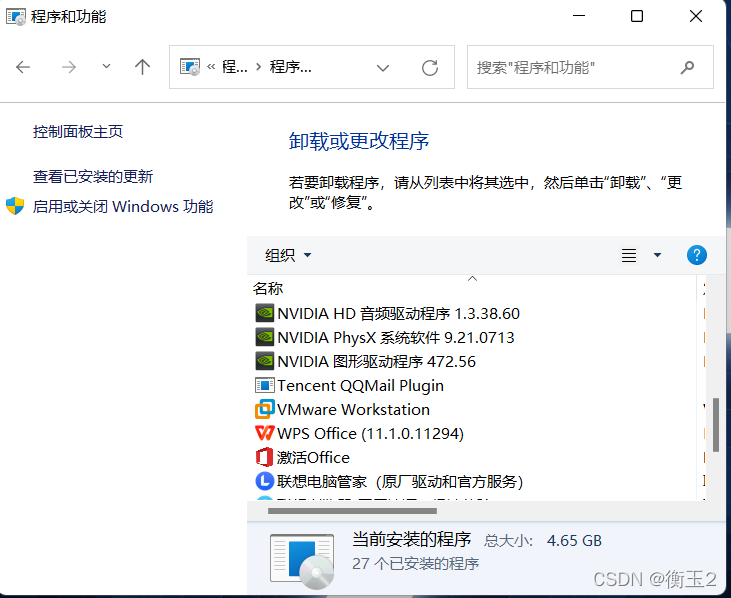Image resolution: width=731 pixels, height=598 pixels.
Task: Click the search box for 程序和功能
Action: (x=590, y=67)
